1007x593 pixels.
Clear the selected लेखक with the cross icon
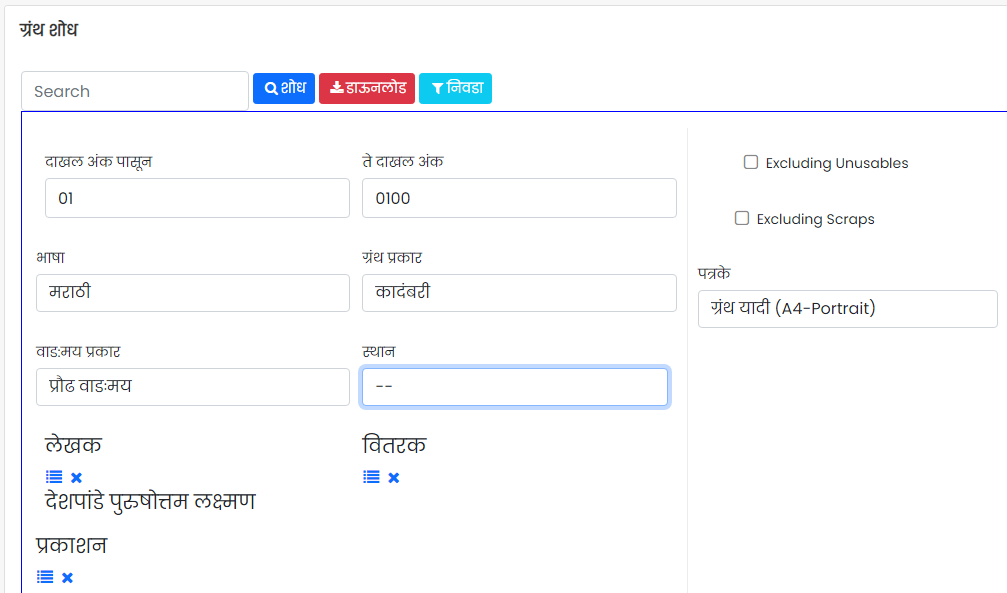coord(76,477)
